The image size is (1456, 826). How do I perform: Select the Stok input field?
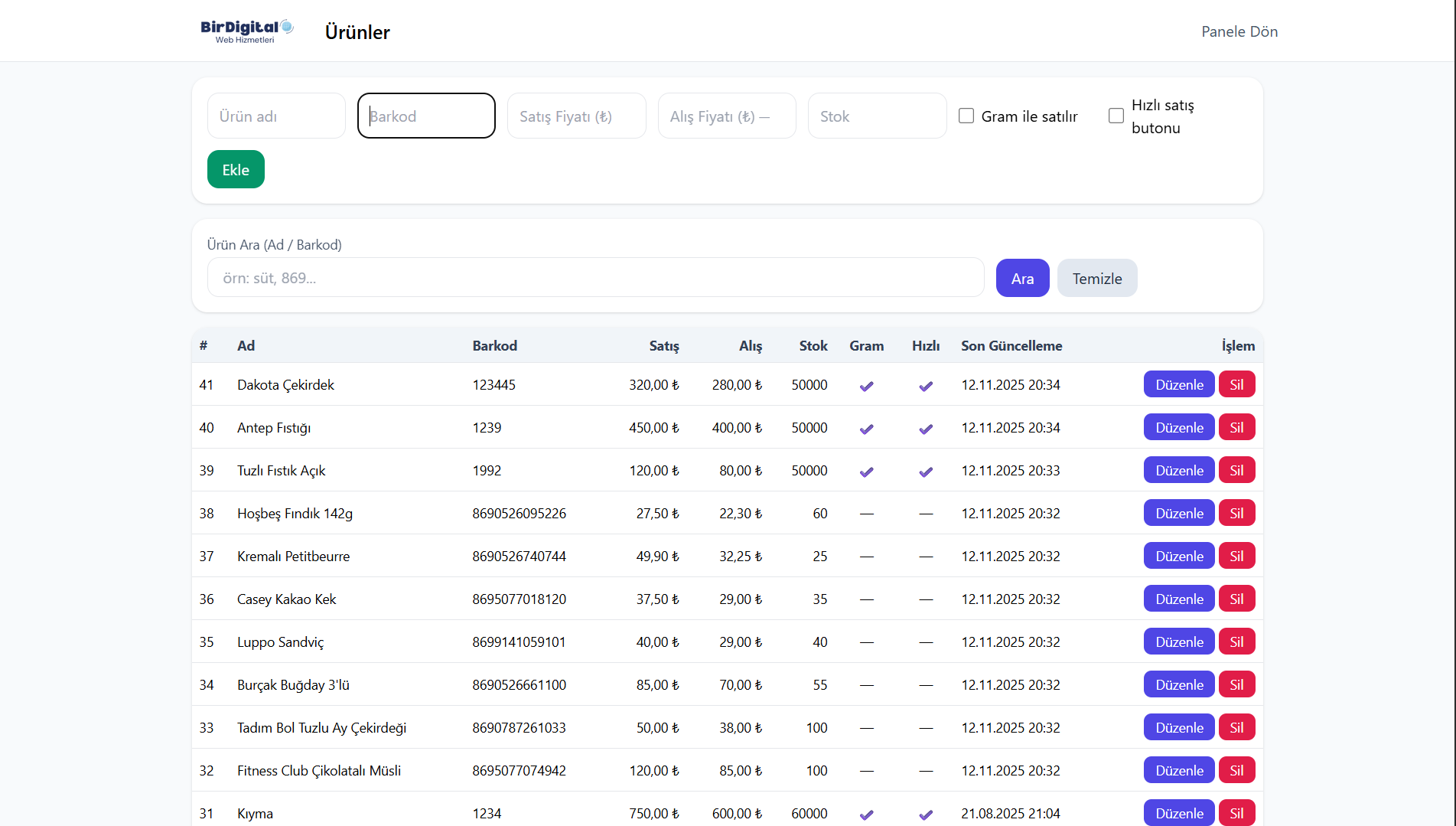point(877,116)
